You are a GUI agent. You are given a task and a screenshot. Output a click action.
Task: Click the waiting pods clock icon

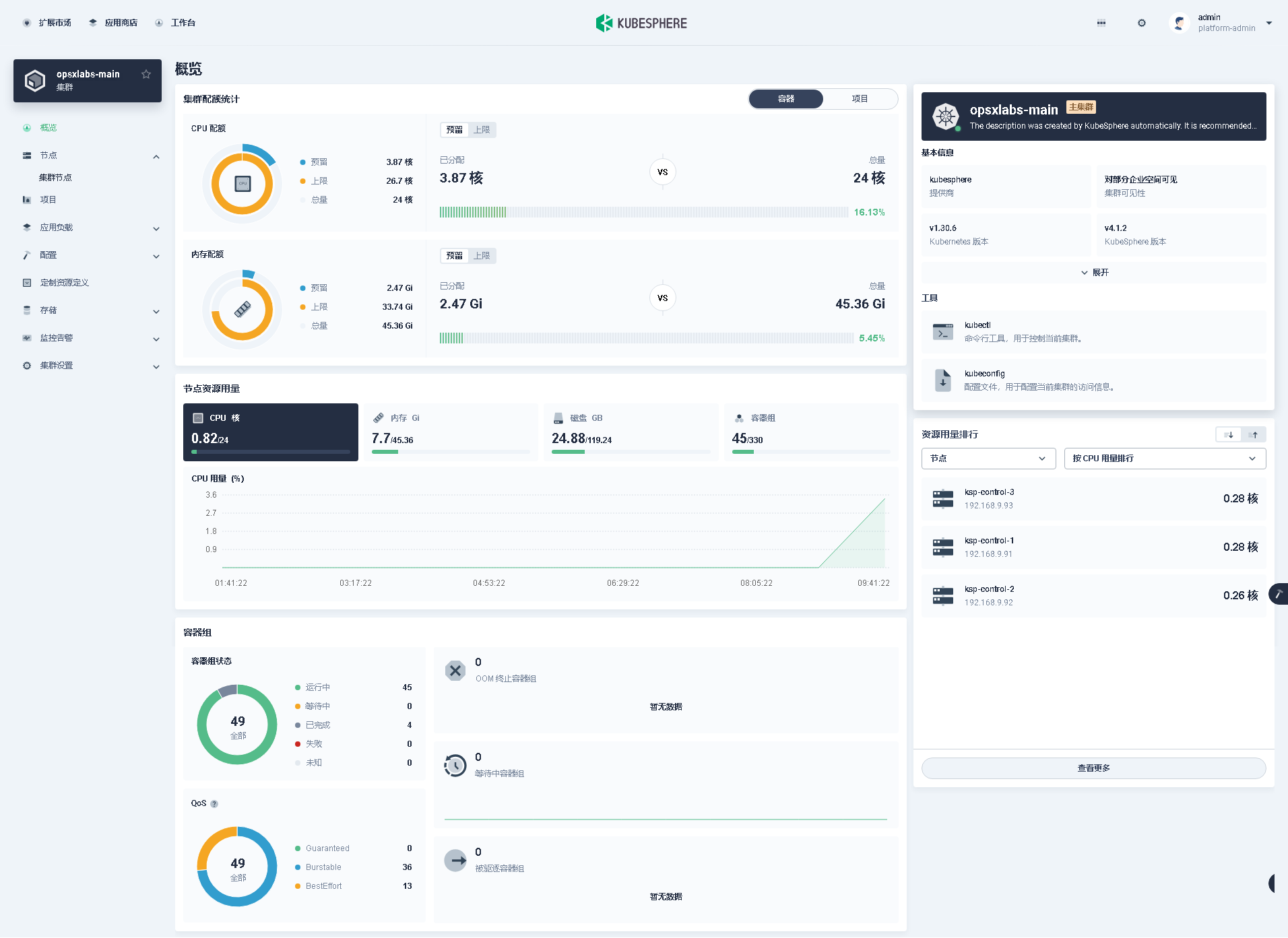tap(455, 765)
